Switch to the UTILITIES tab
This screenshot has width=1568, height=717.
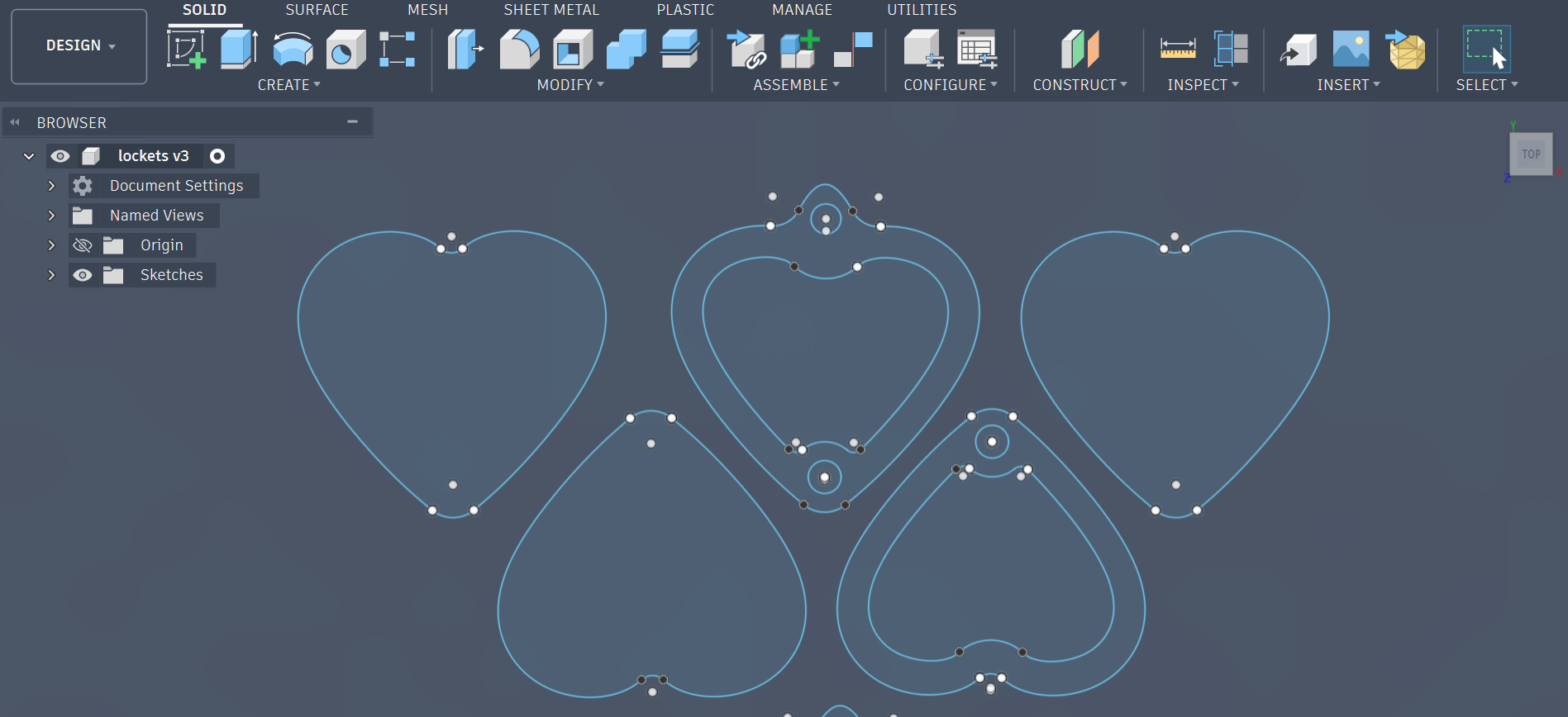[922, 10]
